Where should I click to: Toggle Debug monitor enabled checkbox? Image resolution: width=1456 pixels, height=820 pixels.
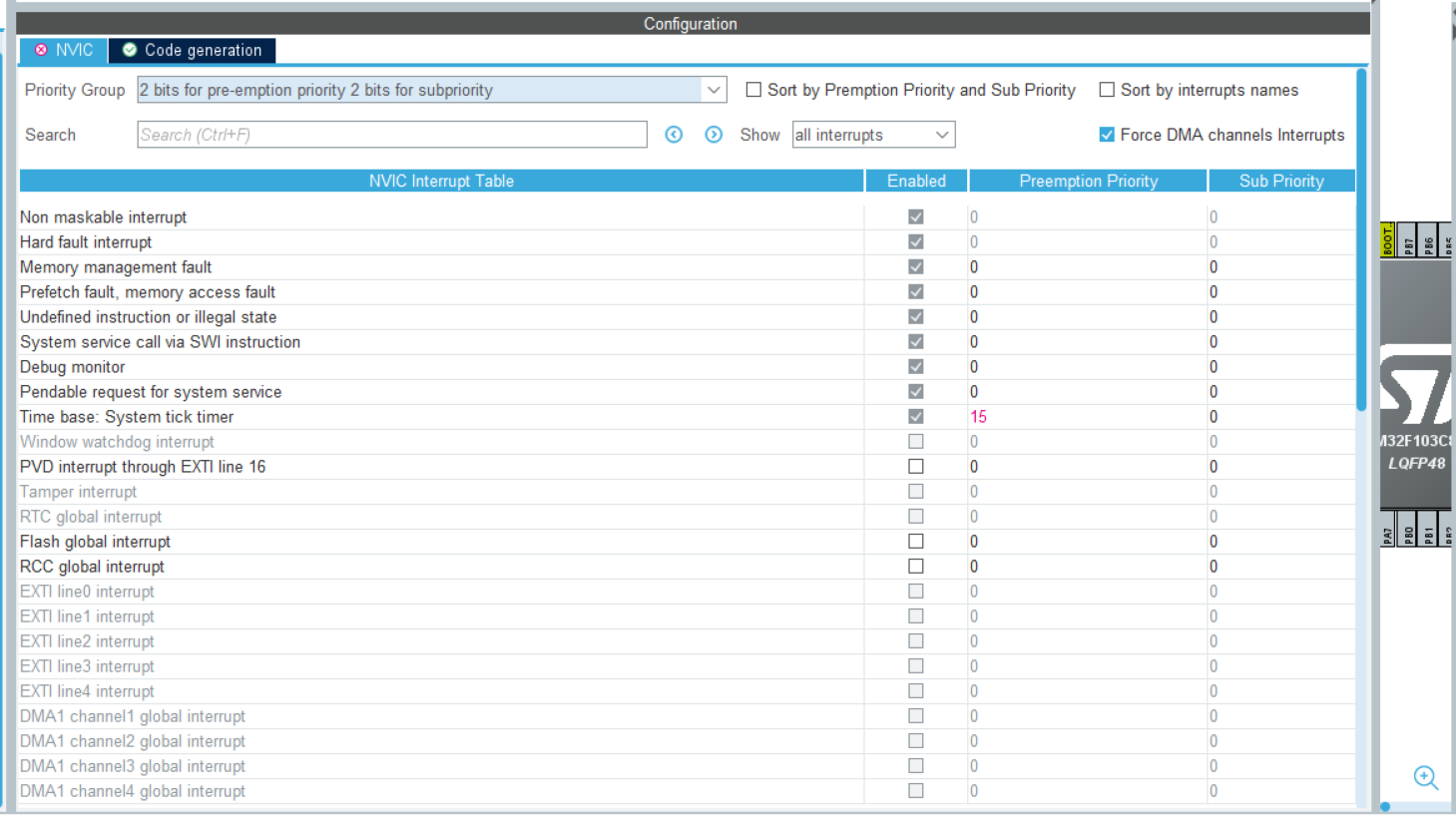pyautogui.click(x=915, y=367)
